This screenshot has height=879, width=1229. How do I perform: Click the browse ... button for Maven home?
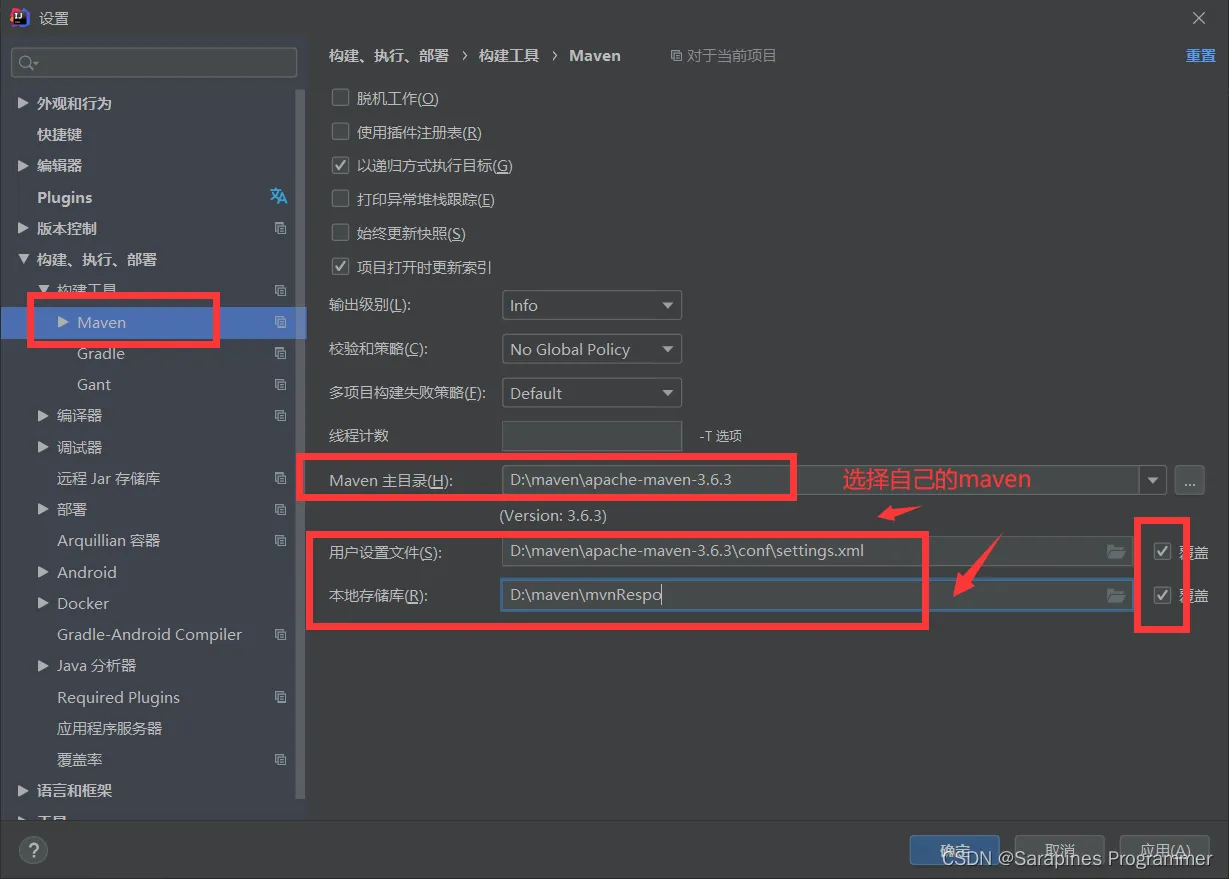1189,480
